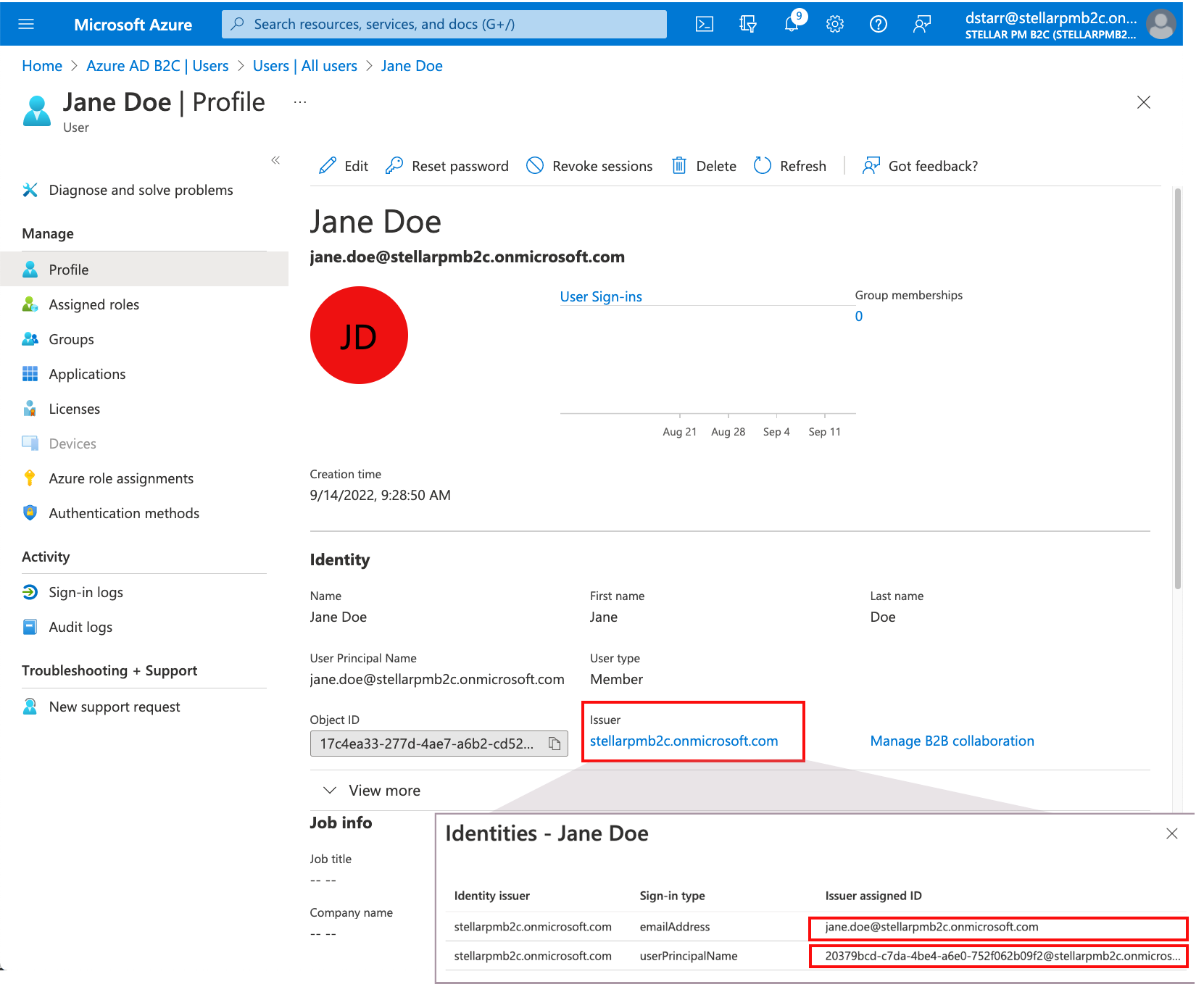The image size is (1204, 995).
Task: Collapse the left sidebar menu
Action: click(x=275, y=160)
